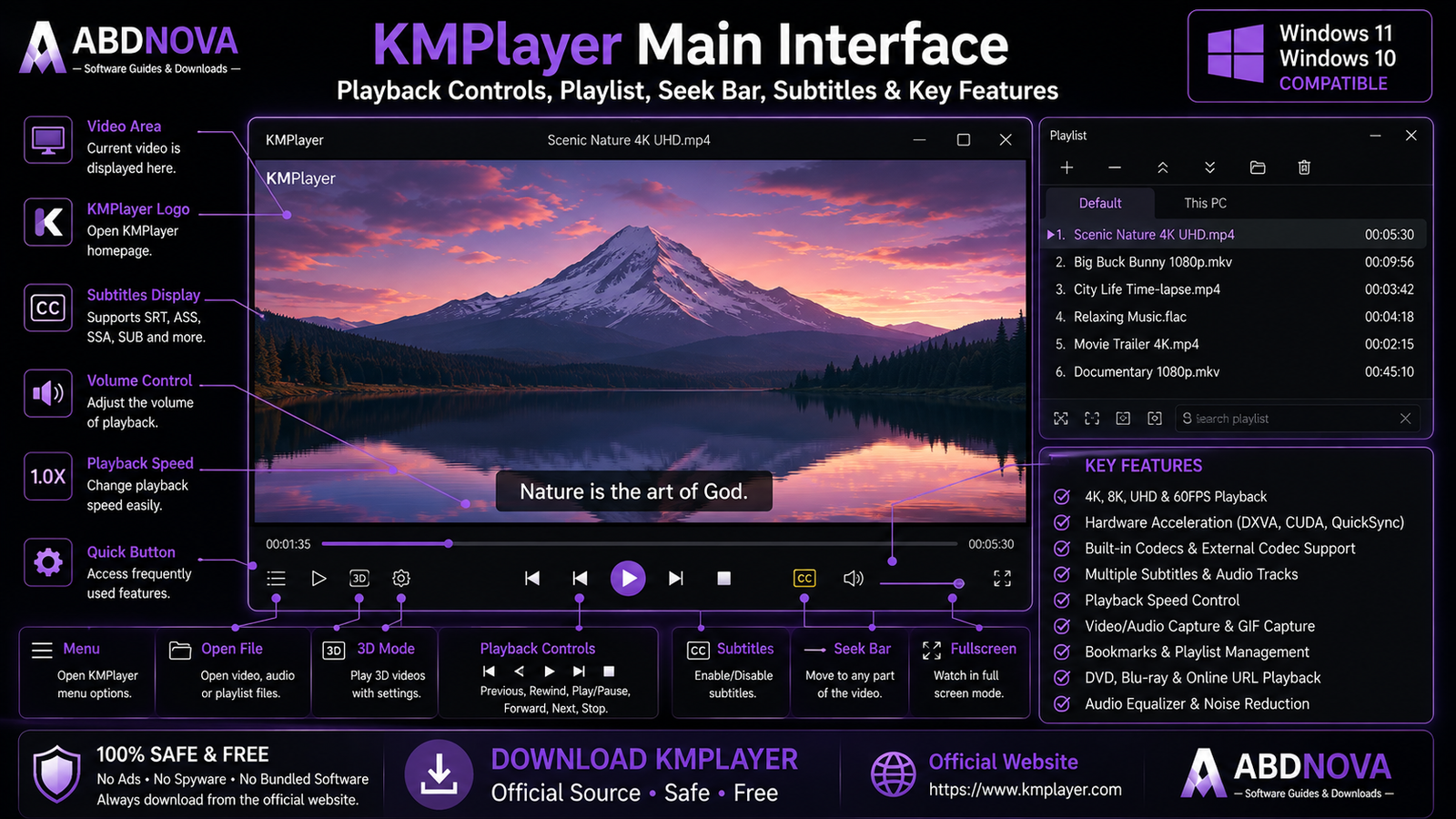This screenshot has height=819, width=1456.
Task: Click the outline play triangle beside the 3D button
Action: click(x=318, y=578)
